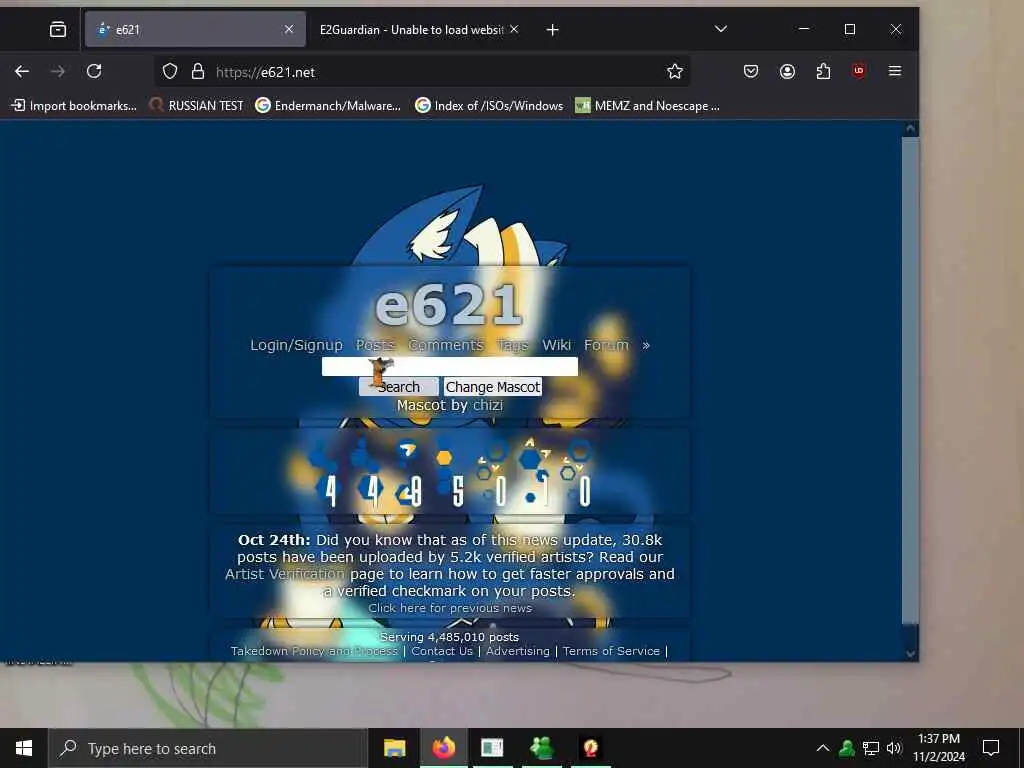Open the Windows Start menu
This screenshot has width=1024, height=768.
pos(24,748)
